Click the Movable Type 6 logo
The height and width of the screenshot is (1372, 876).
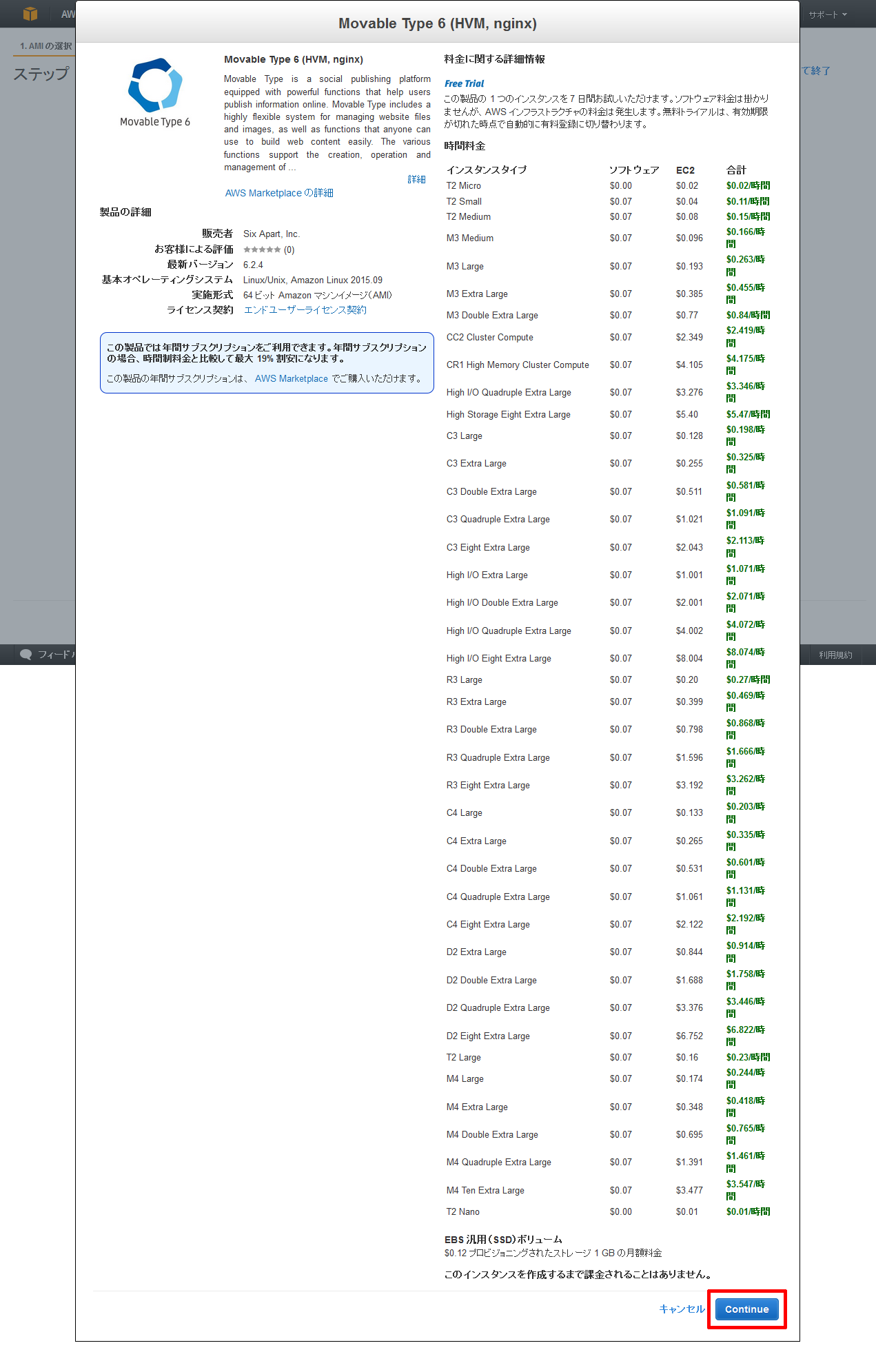coord(155,92)
